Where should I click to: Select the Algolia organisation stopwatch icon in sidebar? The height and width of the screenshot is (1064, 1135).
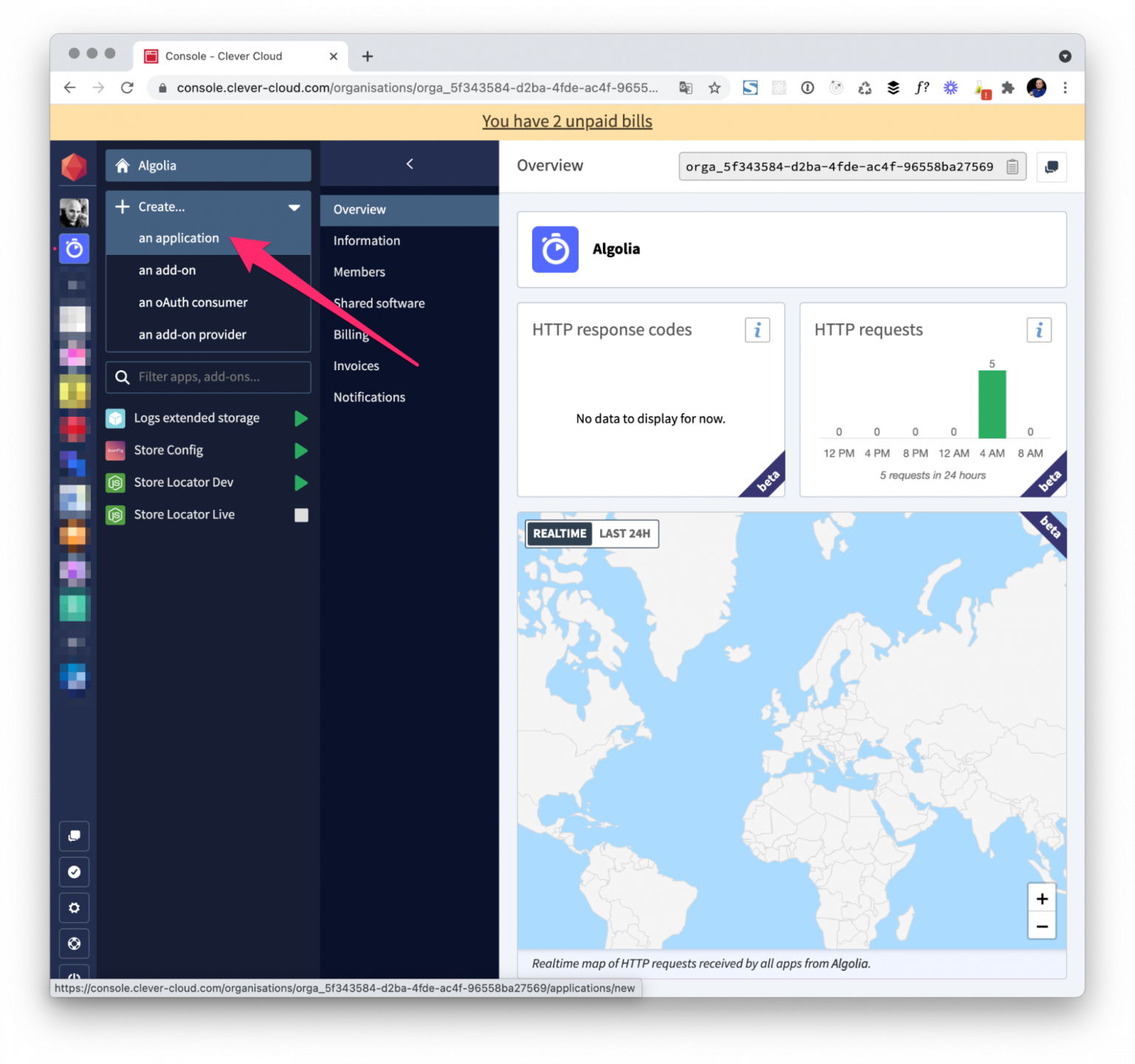pyautogui.click(x=74, y=249)
